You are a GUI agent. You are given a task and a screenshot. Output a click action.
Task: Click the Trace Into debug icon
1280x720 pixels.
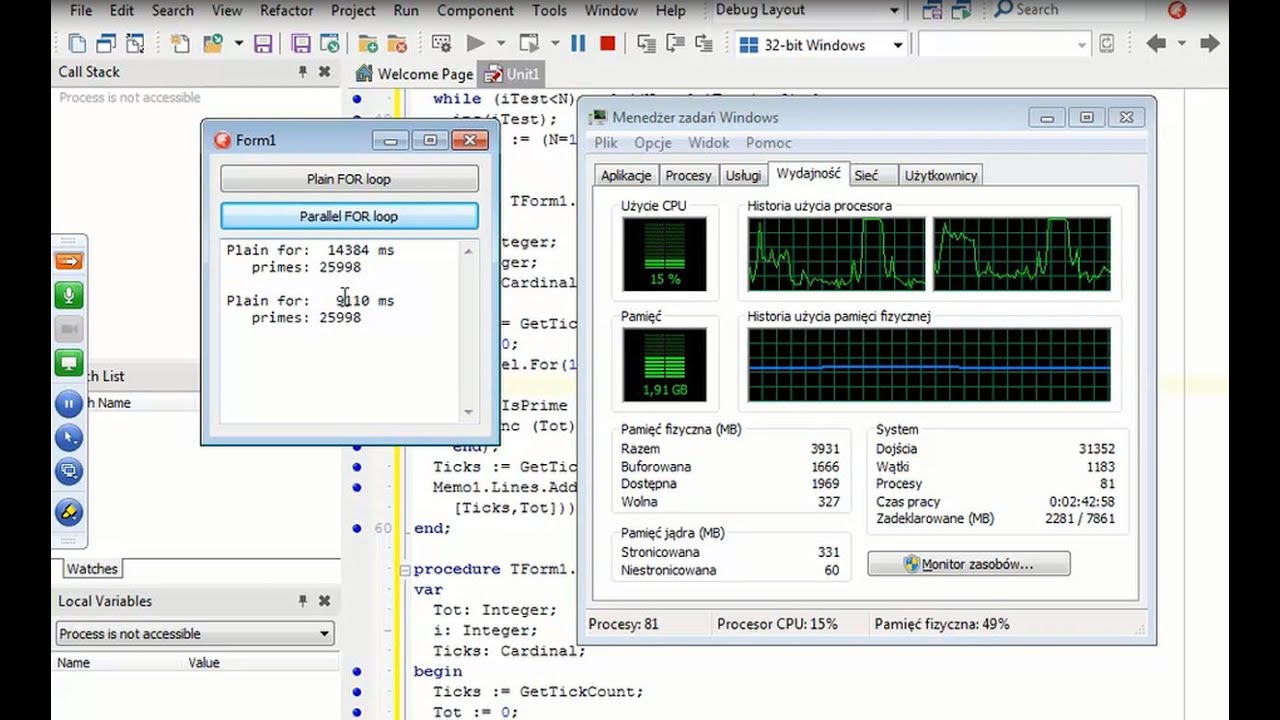pos(646,44)
